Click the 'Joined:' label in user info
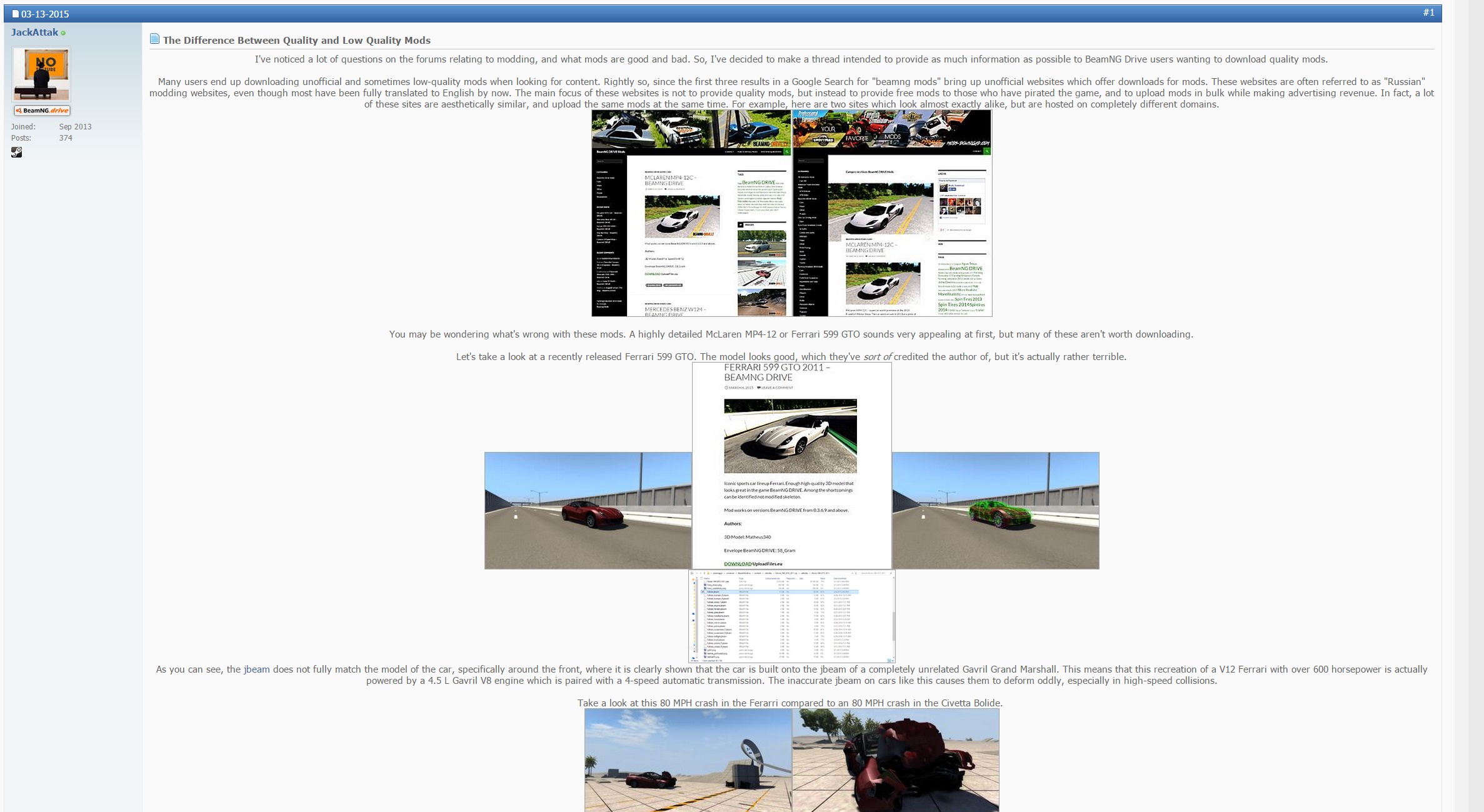This screenshot has height=812, width=1484. point(23,127)
